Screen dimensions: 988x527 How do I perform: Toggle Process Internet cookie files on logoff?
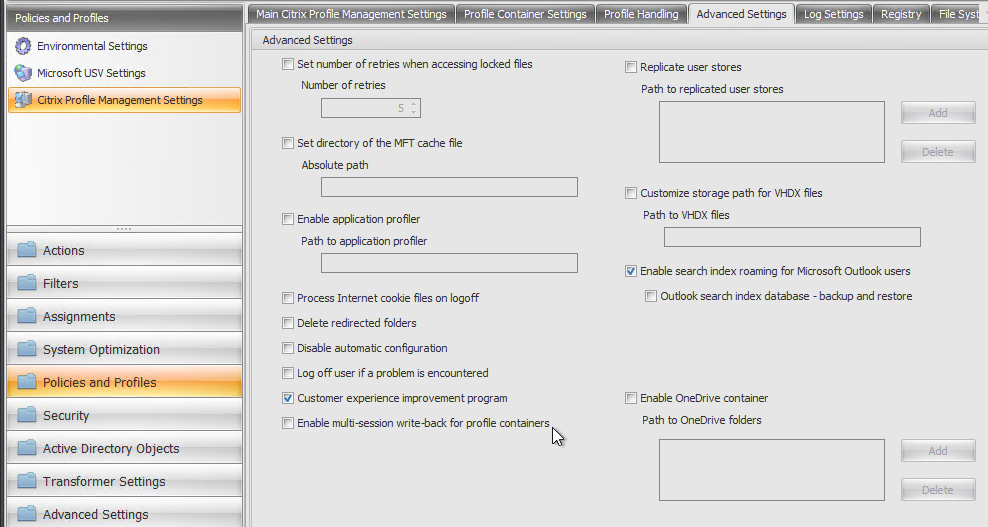tap(288, 298)
